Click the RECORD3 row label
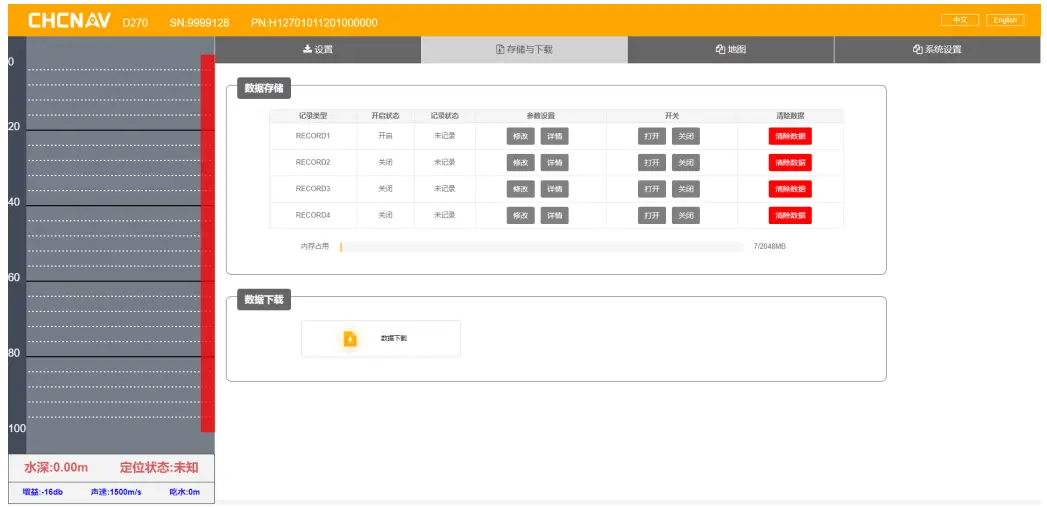The height and width of the screenshot is (507, 1047). pos(313,188)
